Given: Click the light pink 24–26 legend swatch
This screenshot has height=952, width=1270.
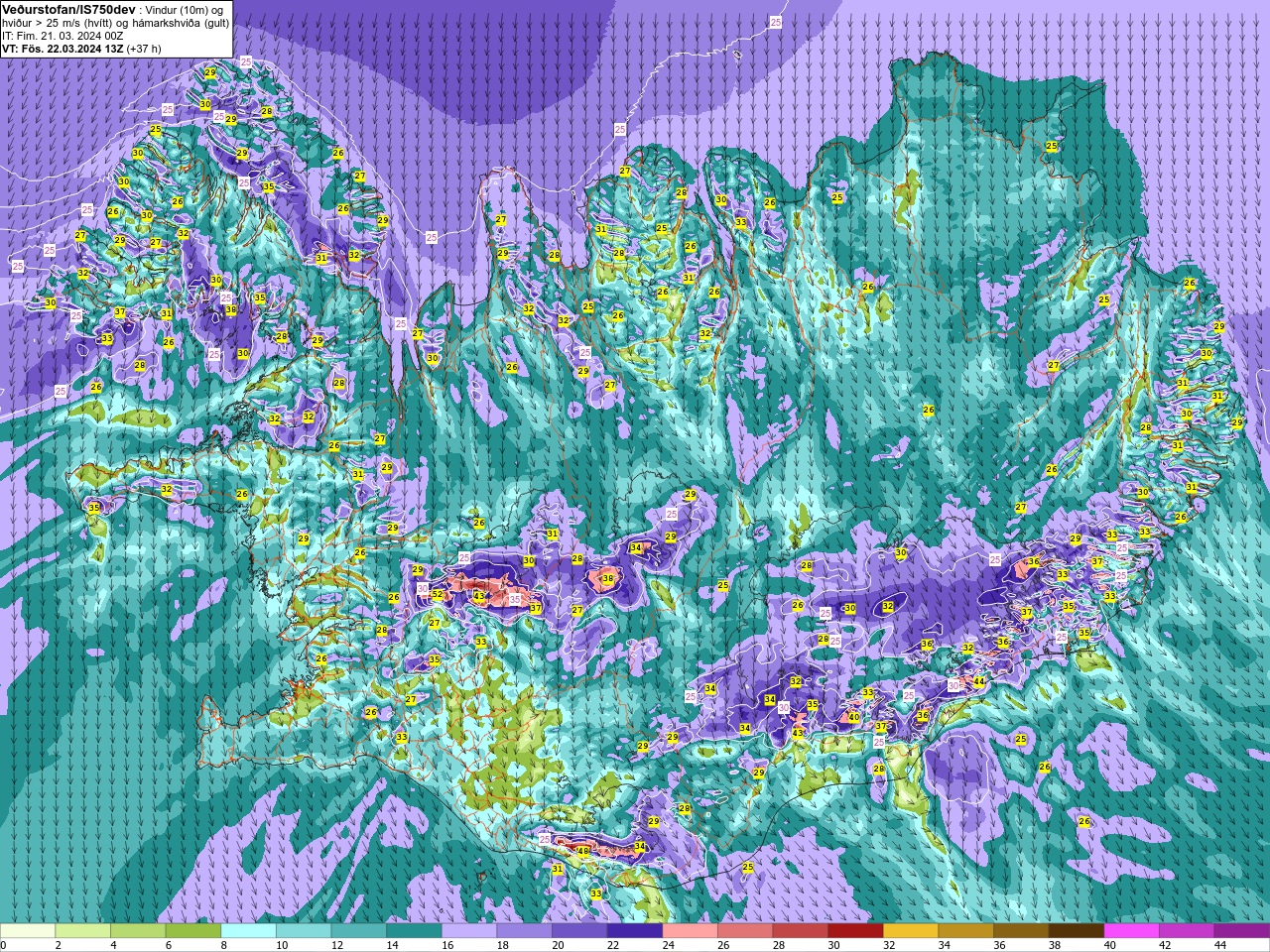Looking at the screenshot, I should tap(691, 931).
